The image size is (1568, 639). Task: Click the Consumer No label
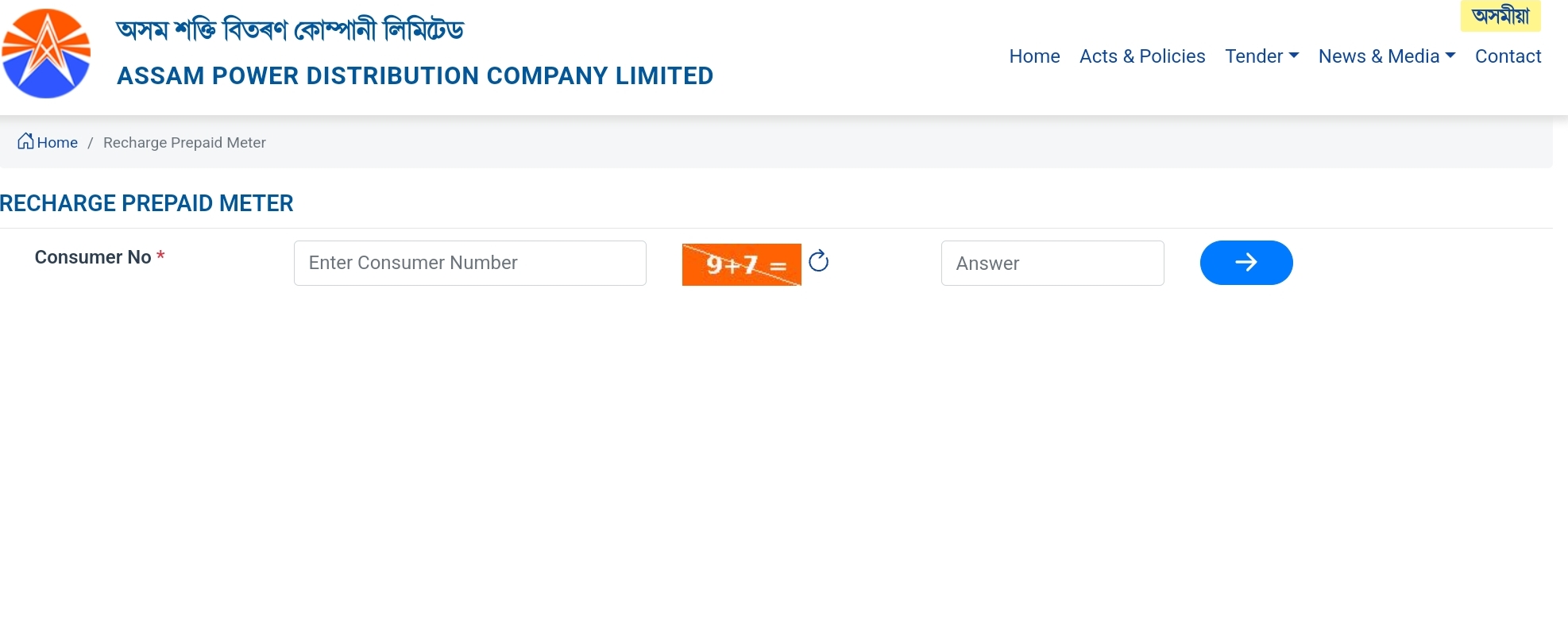pos(93,257)
